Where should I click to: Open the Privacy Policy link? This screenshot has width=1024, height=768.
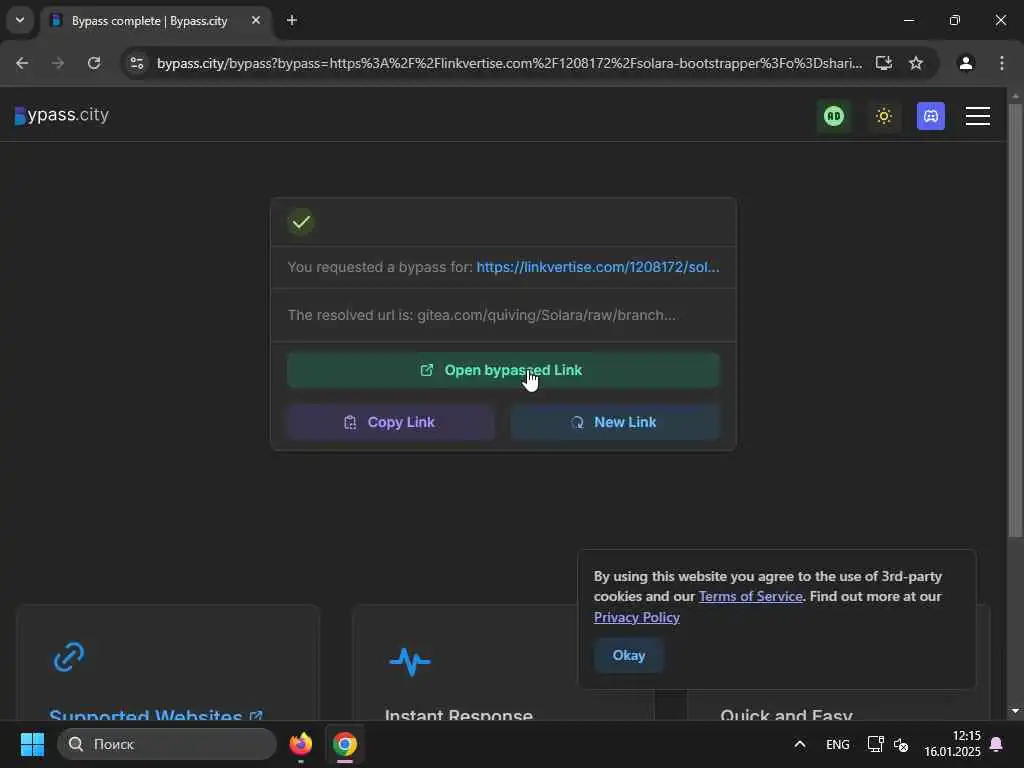click(x=637, y=617)
